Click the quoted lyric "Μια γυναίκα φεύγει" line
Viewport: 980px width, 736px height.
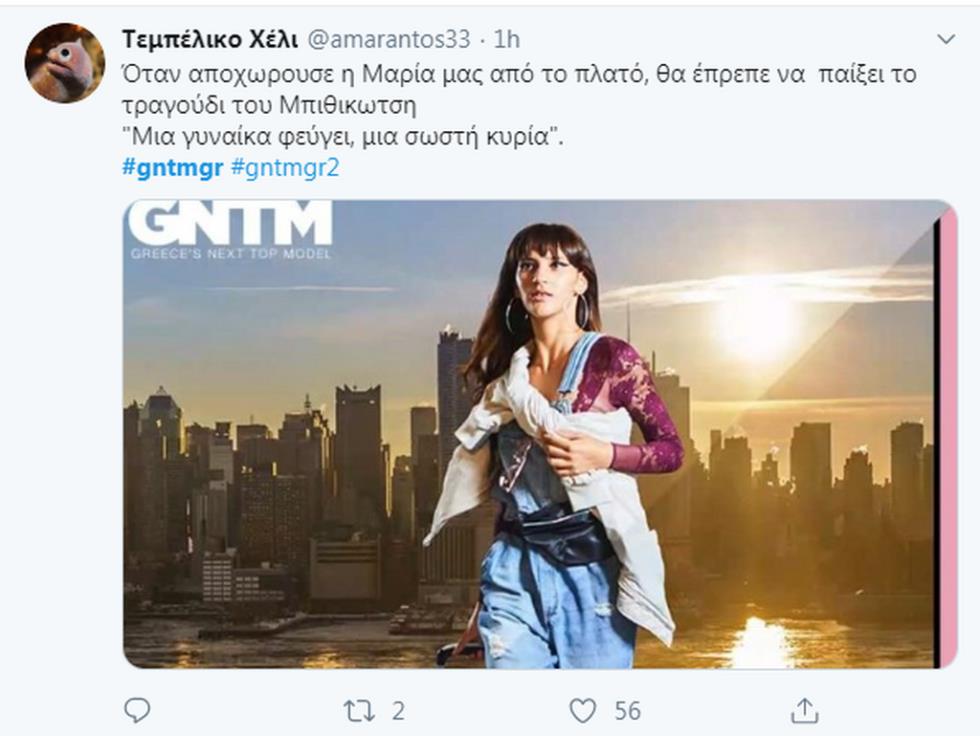[343, 136]
